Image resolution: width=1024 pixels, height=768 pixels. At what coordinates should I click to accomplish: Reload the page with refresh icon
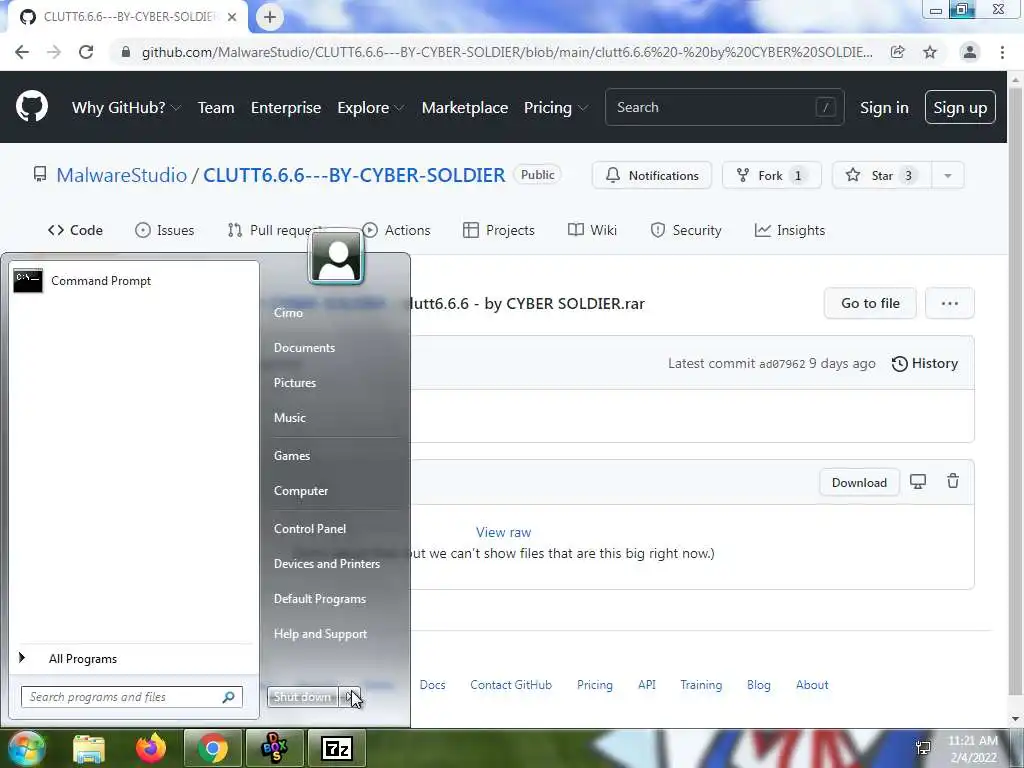click(x=86, y=52)
